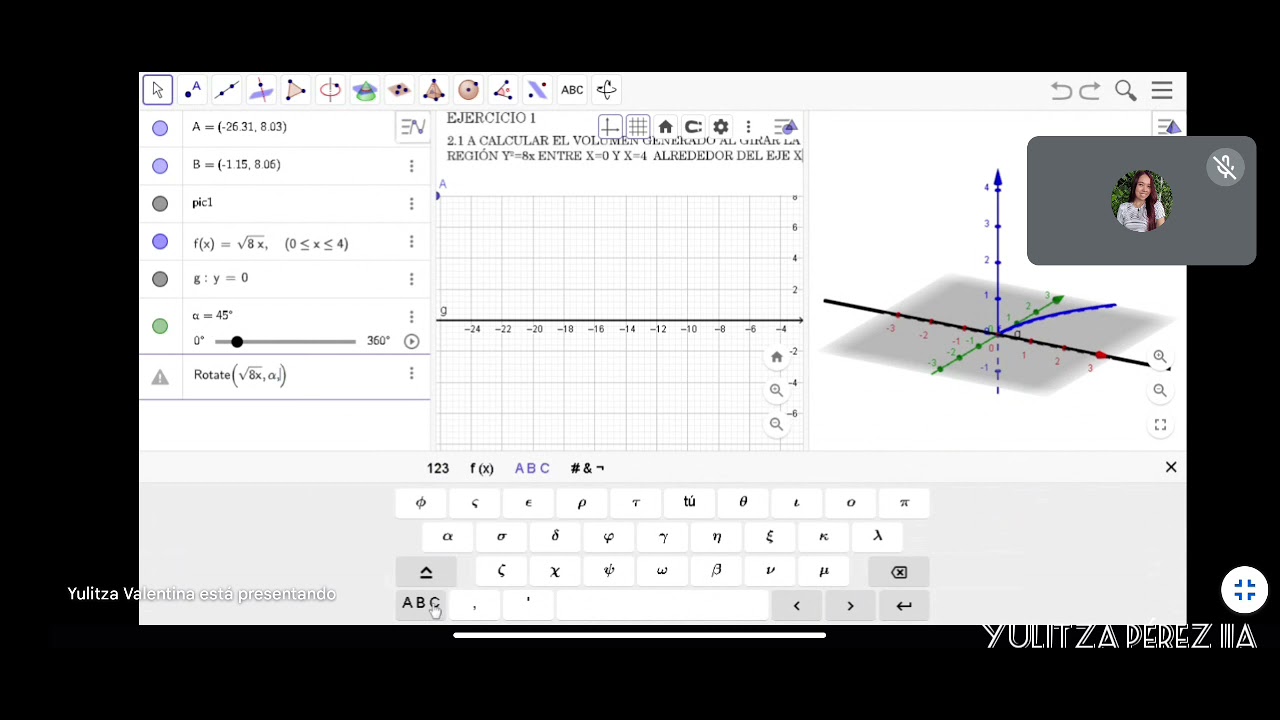Select the Intersect two surfaces tool
This screenshot has height=720, width=1280.
[365, 90]
